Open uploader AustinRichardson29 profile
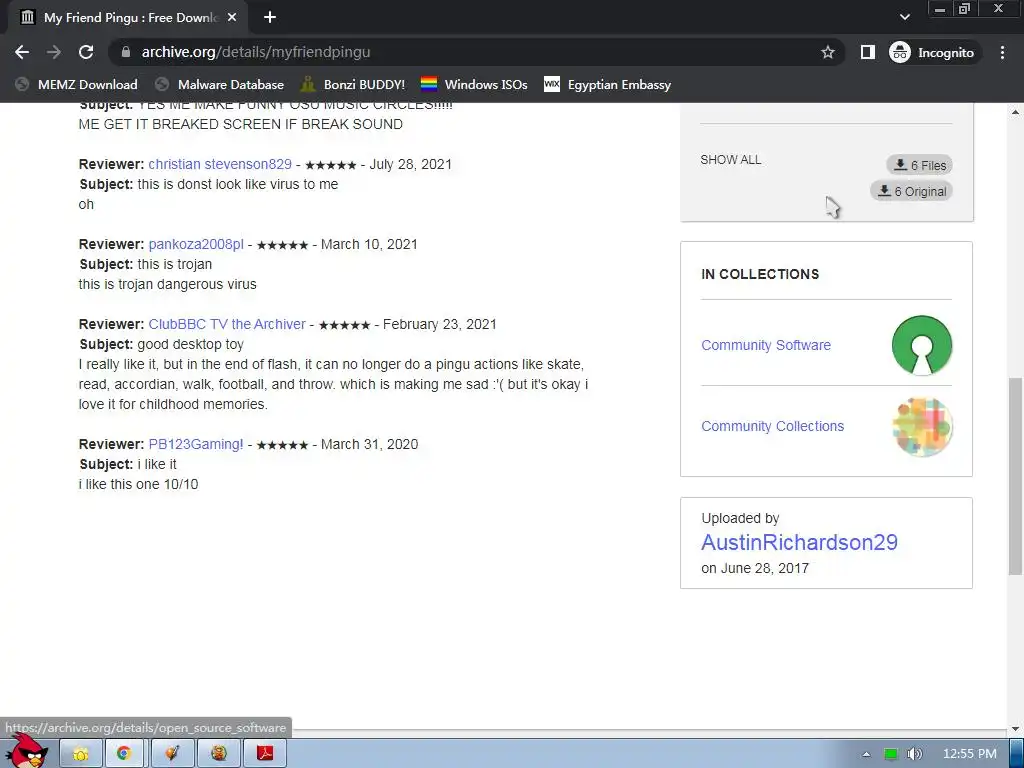1024x768 pixels. click(799, 542)
